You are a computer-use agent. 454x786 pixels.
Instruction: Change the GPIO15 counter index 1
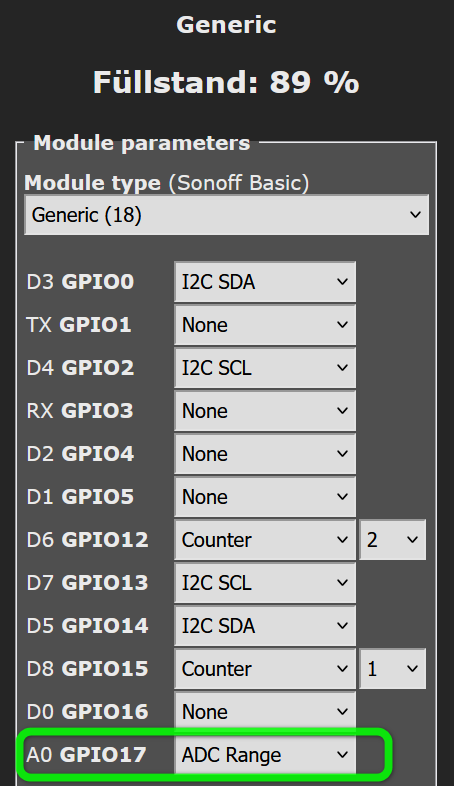(x=393, y=669)
